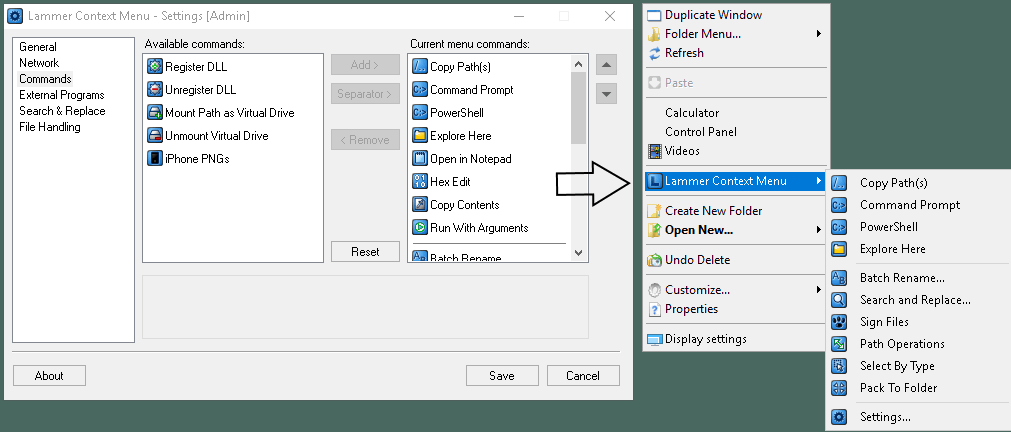
Task: Click the Add > button
Action: click(x=365, y=64)
